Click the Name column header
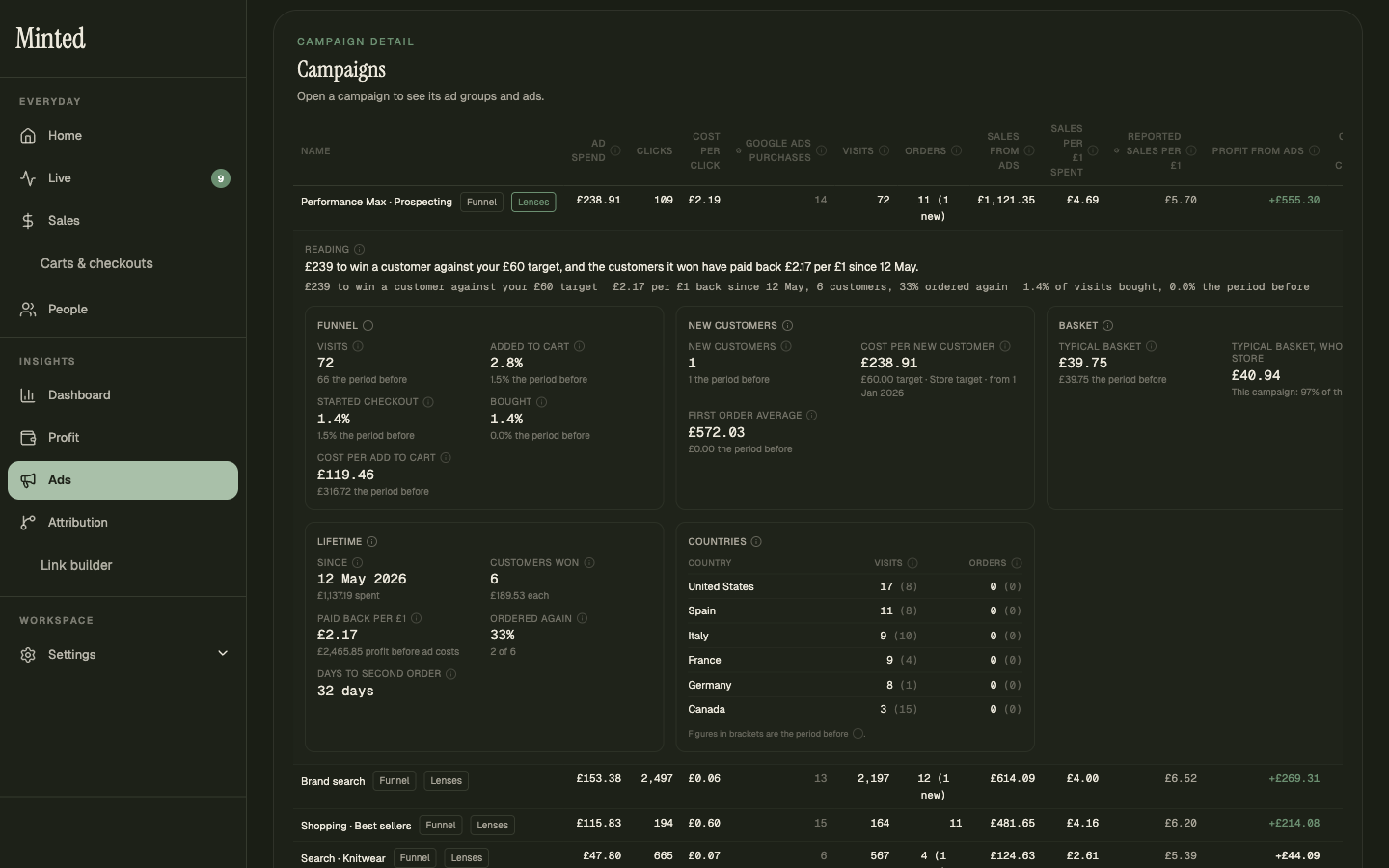Image resolution: width=1389 pixels, height=868 pixels. [315, 151]
